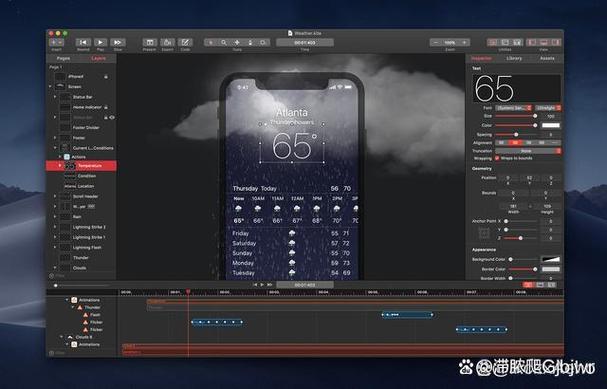Open the Truncation dropdown
The height and width of the screenshot is (389, 607).
coord(528,151)
